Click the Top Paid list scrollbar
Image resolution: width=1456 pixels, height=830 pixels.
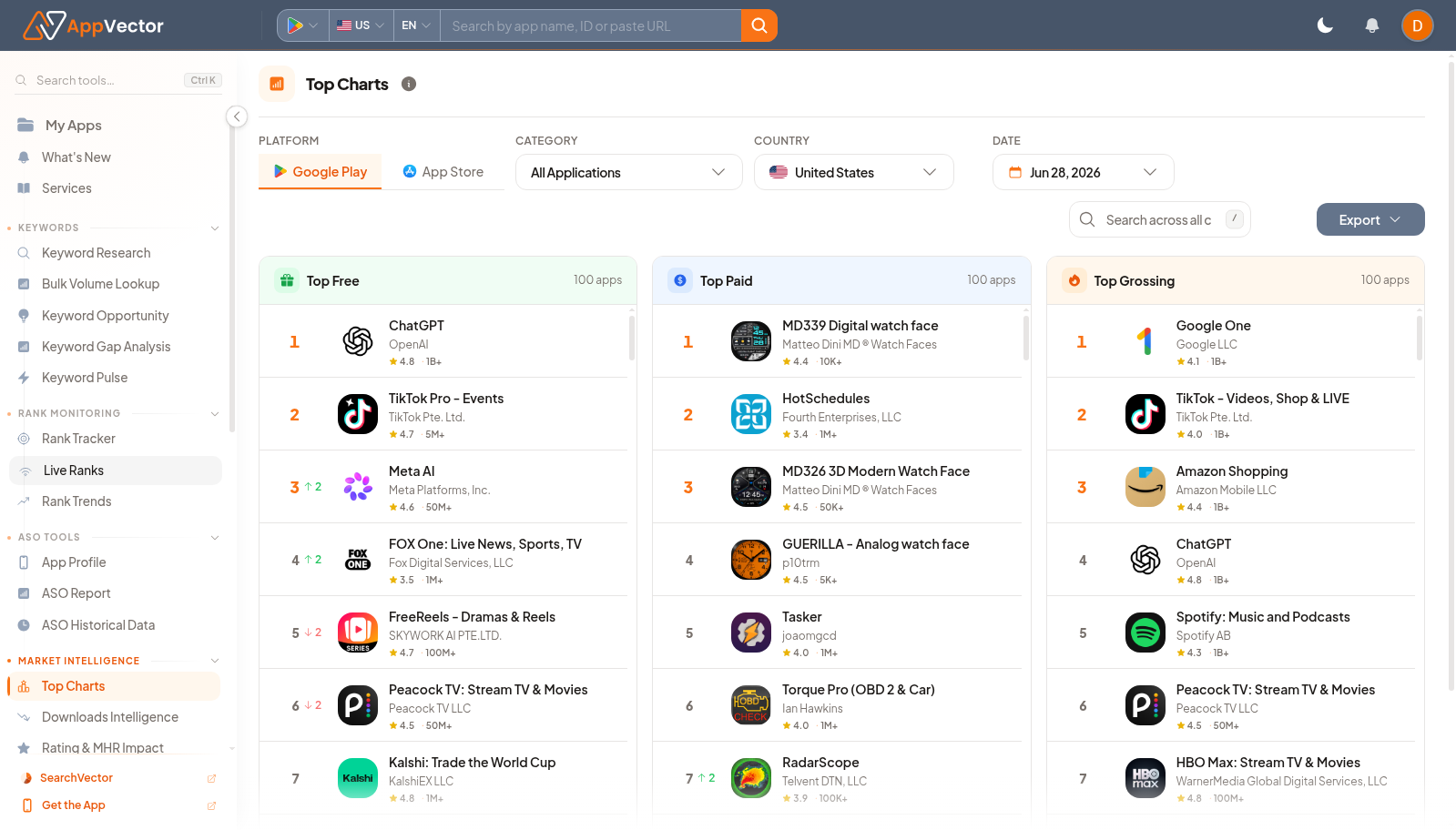click(1026, 339)
